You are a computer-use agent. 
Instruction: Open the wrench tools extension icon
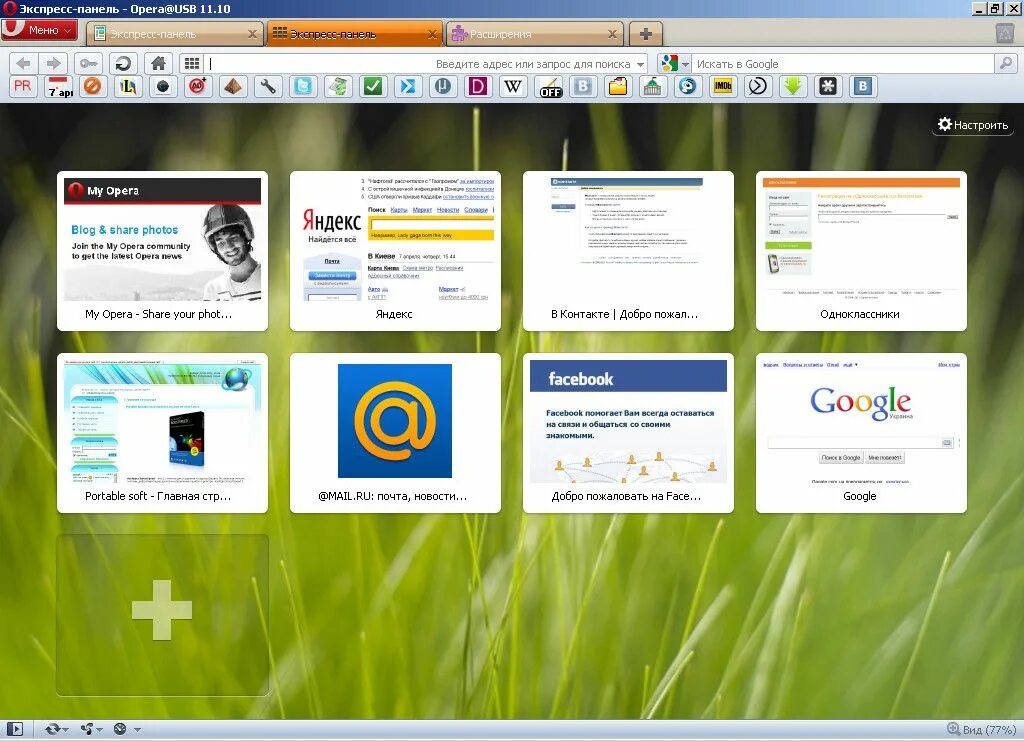pyautogui.click(x=268, y=86)
